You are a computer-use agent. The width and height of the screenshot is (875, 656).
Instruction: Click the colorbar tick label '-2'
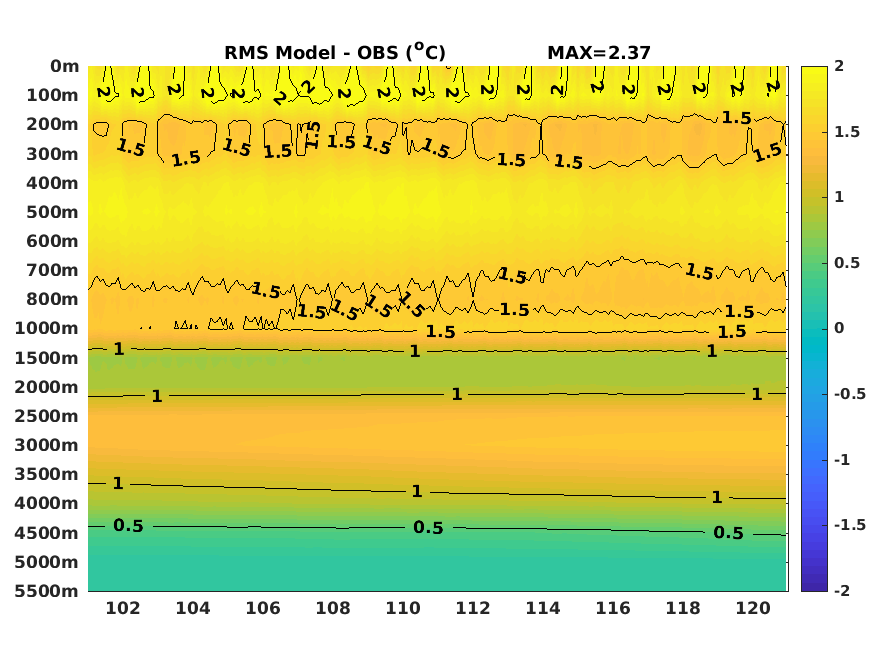(x=842, y=590)
